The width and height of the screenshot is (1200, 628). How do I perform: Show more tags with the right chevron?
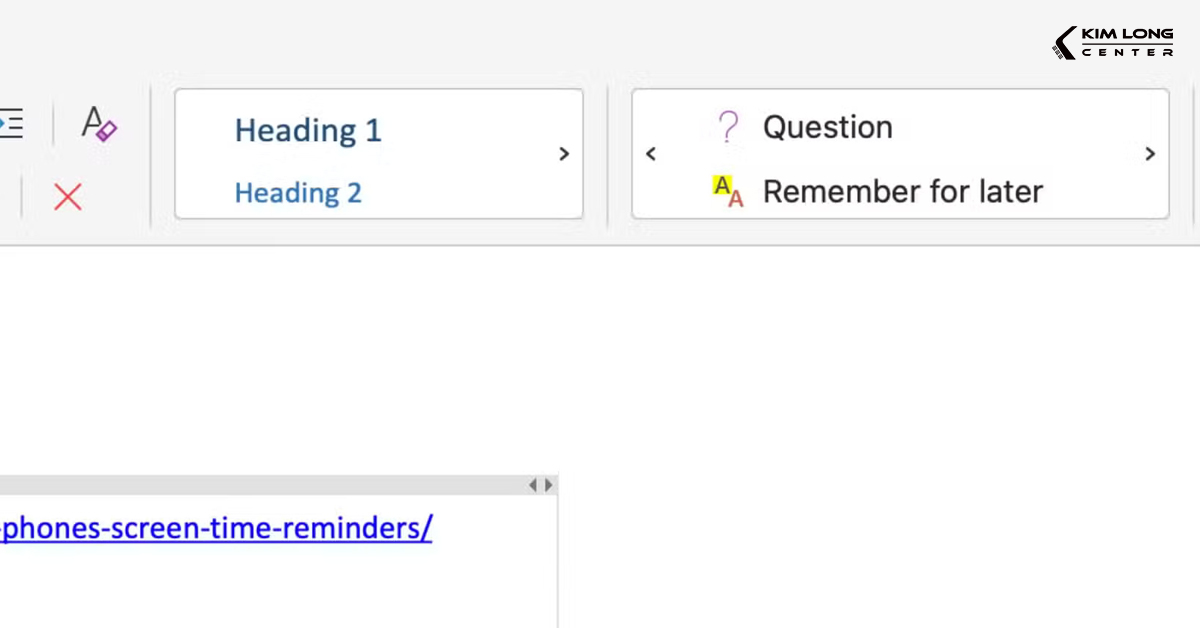click(1150, 154)
